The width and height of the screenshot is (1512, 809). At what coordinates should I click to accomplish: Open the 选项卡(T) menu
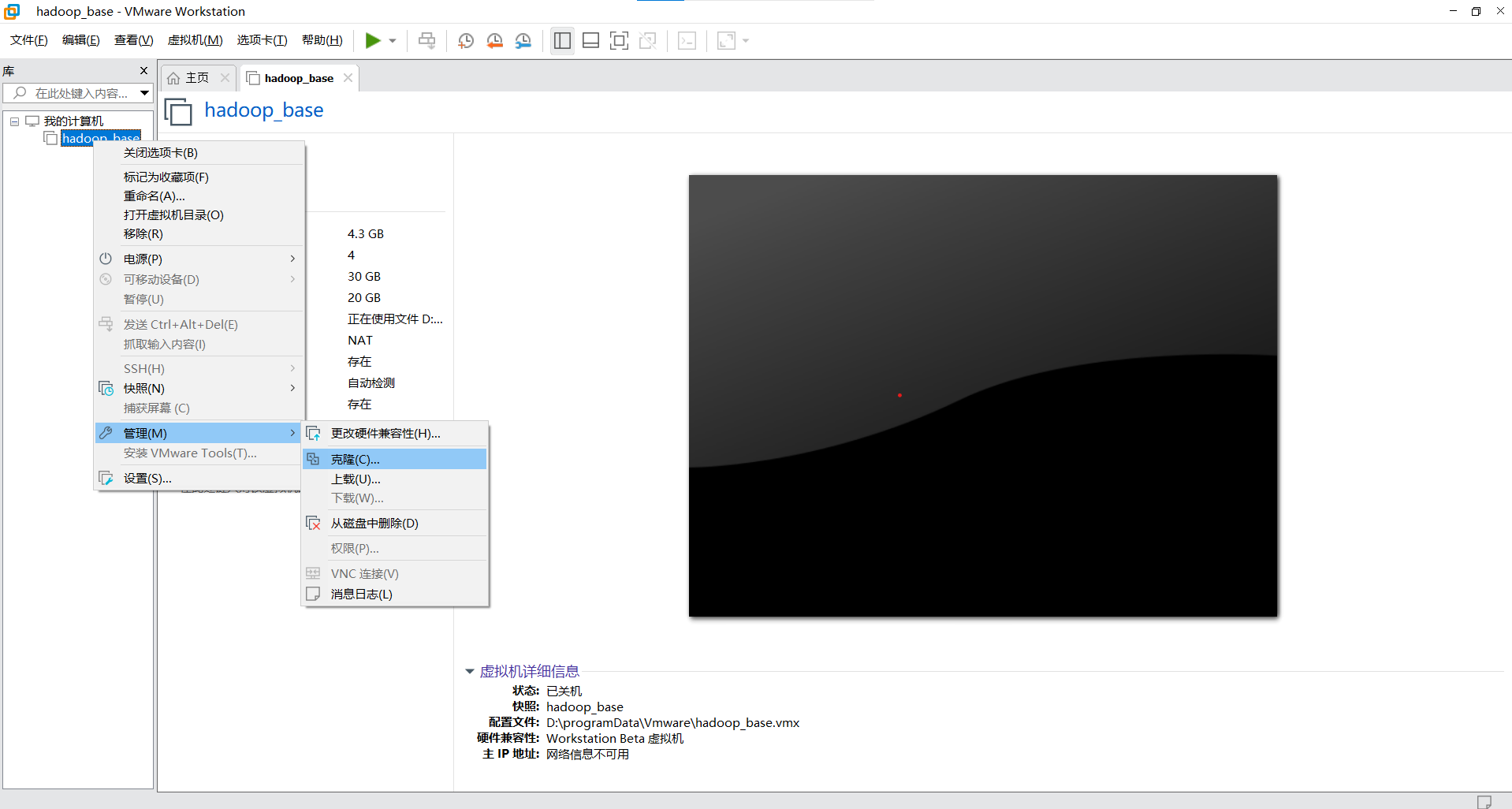263,40
